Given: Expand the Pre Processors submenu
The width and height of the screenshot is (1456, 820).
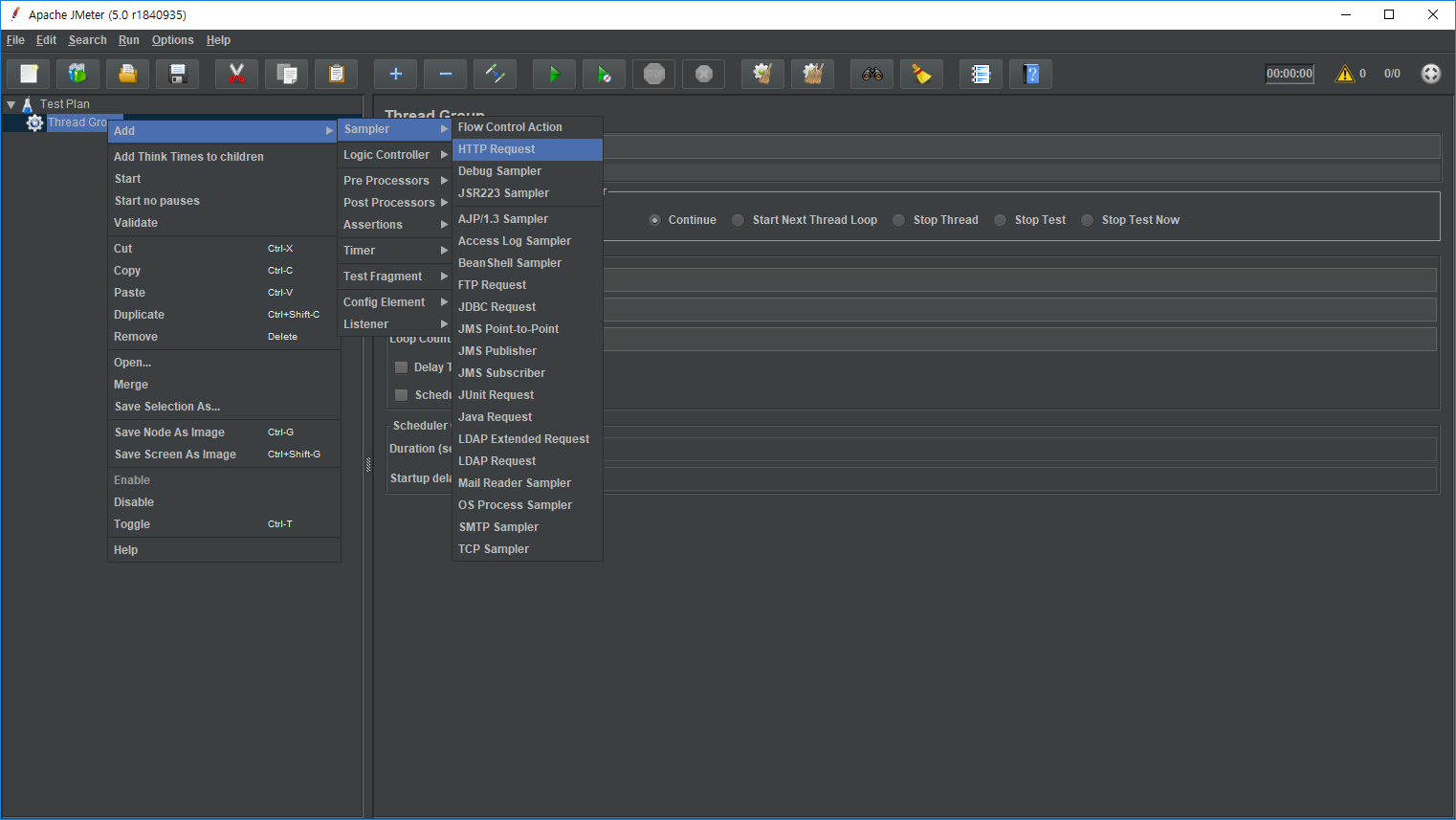Looking at the screenshot, I should click(395, 181).
